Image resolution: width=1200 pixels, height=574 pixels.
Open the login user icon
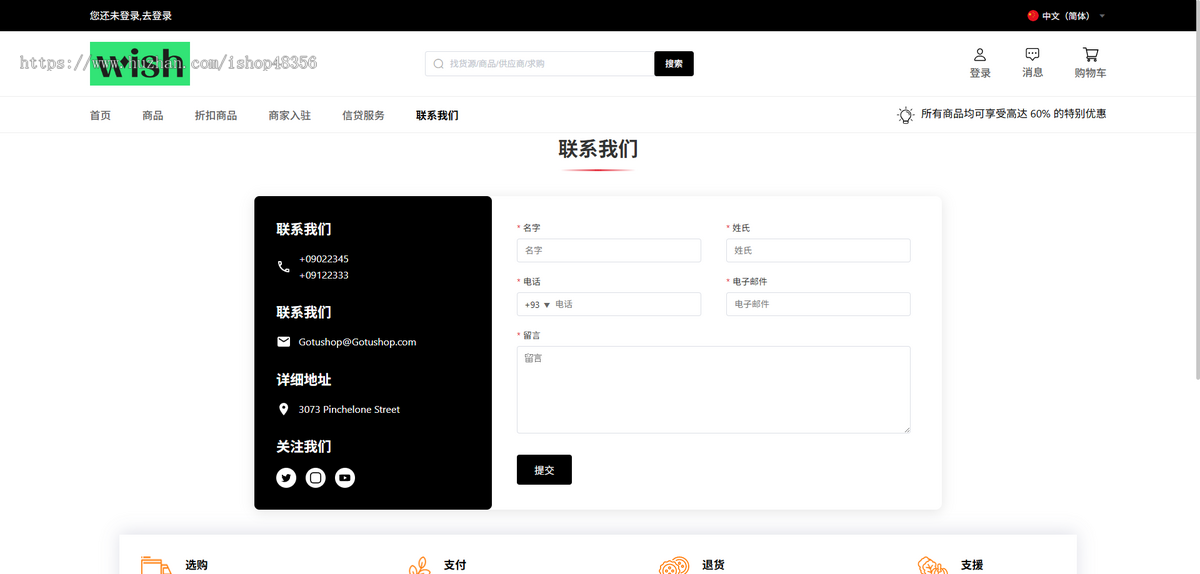click(980, 54)
